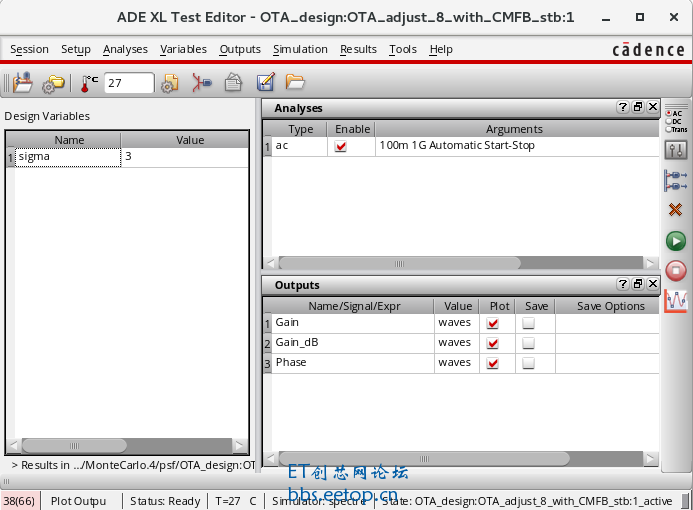The width and height of the screenshot is (693, 510).
Task: Open model libraries gear-document icon
Action: (x=170, y=83)
